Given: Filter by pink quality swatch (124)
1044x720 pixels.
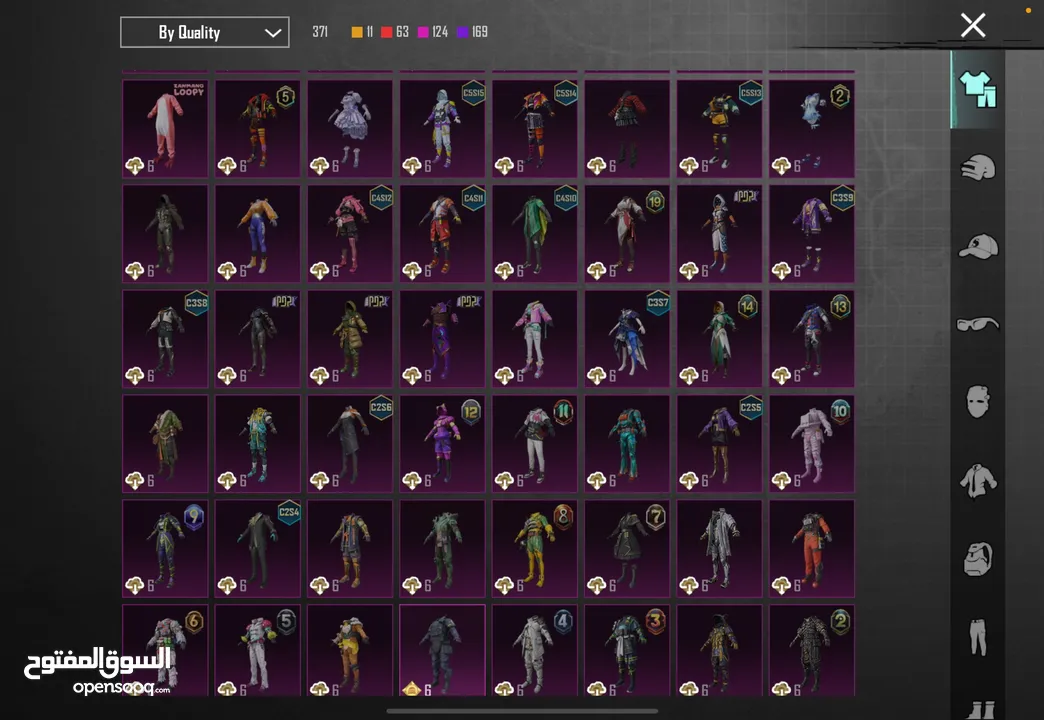Looking at the screenshot, I should [x=423, y=32].
